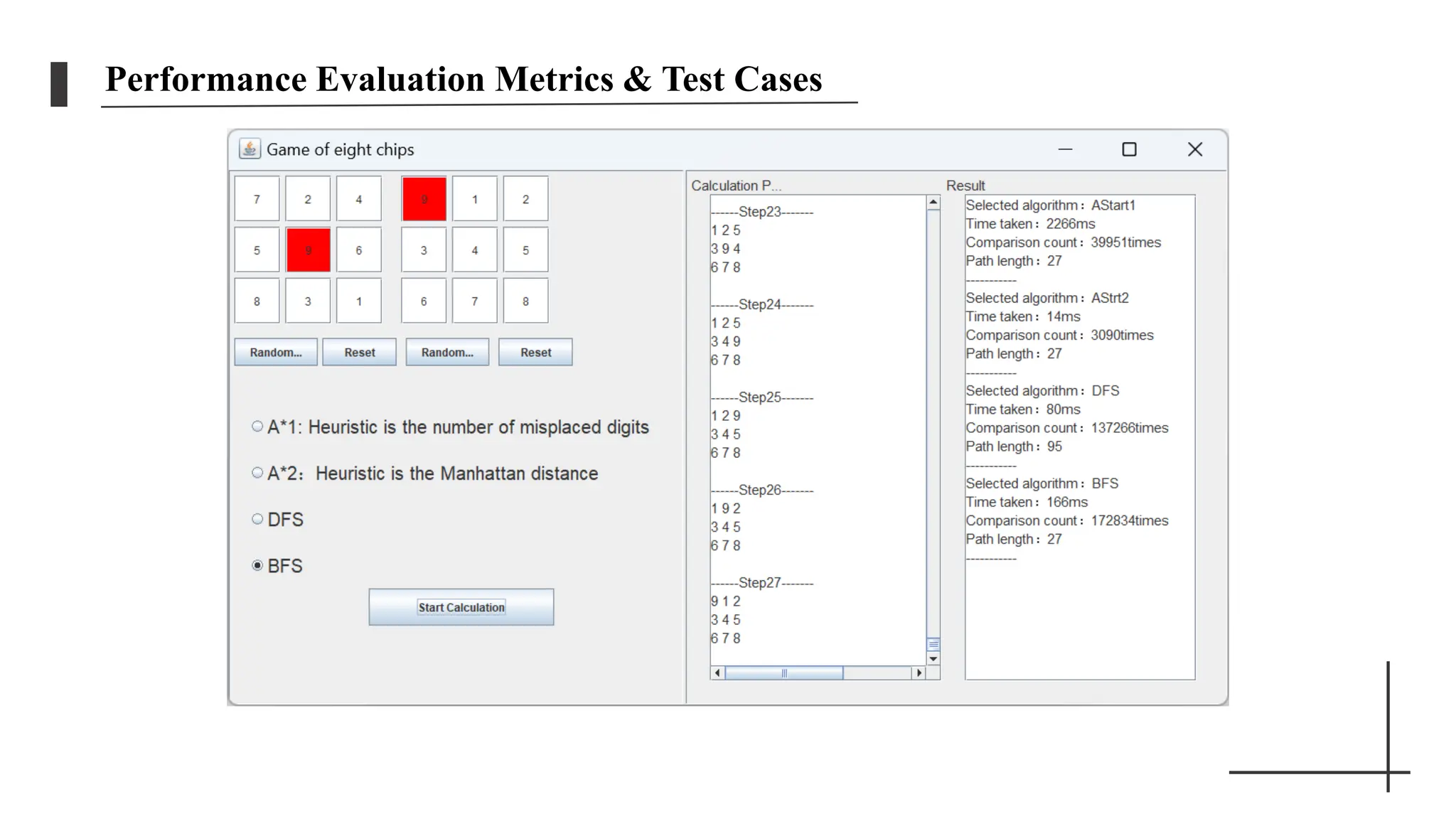The height and width of the screenshot is (819, 1456).
Task: Click 'Path length: 95' result line
Action: [1014, 446]
